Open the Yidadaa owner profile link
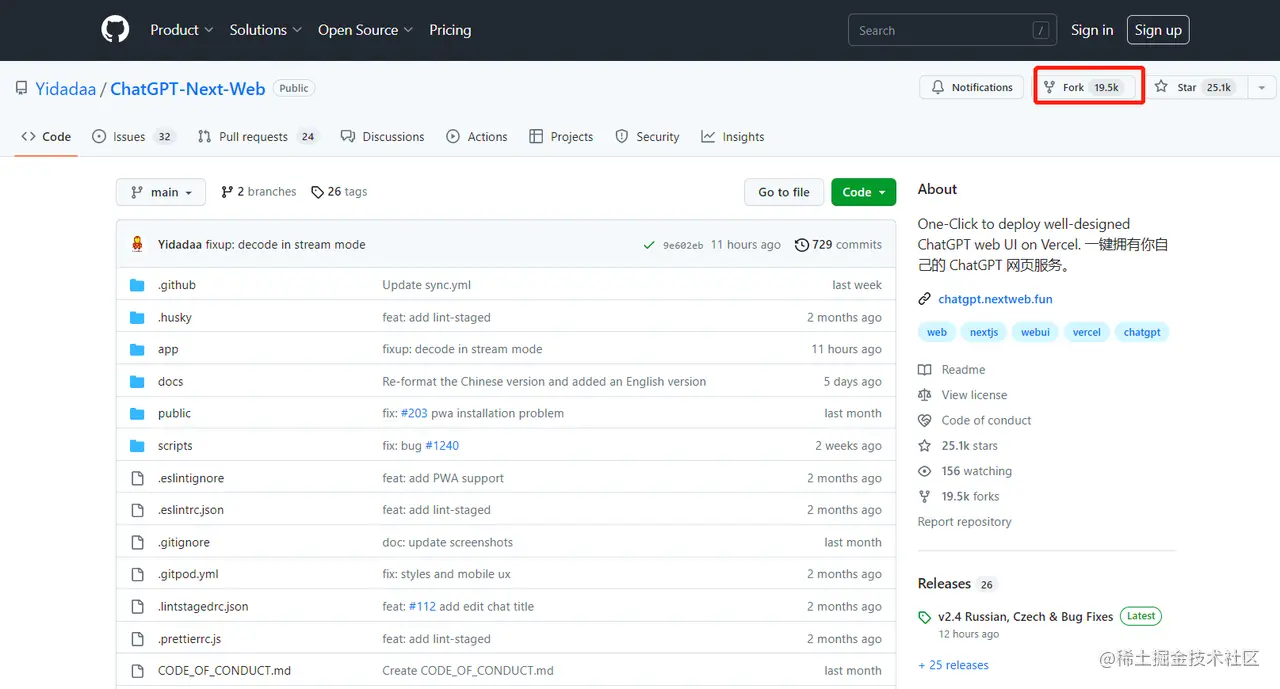 66,89
